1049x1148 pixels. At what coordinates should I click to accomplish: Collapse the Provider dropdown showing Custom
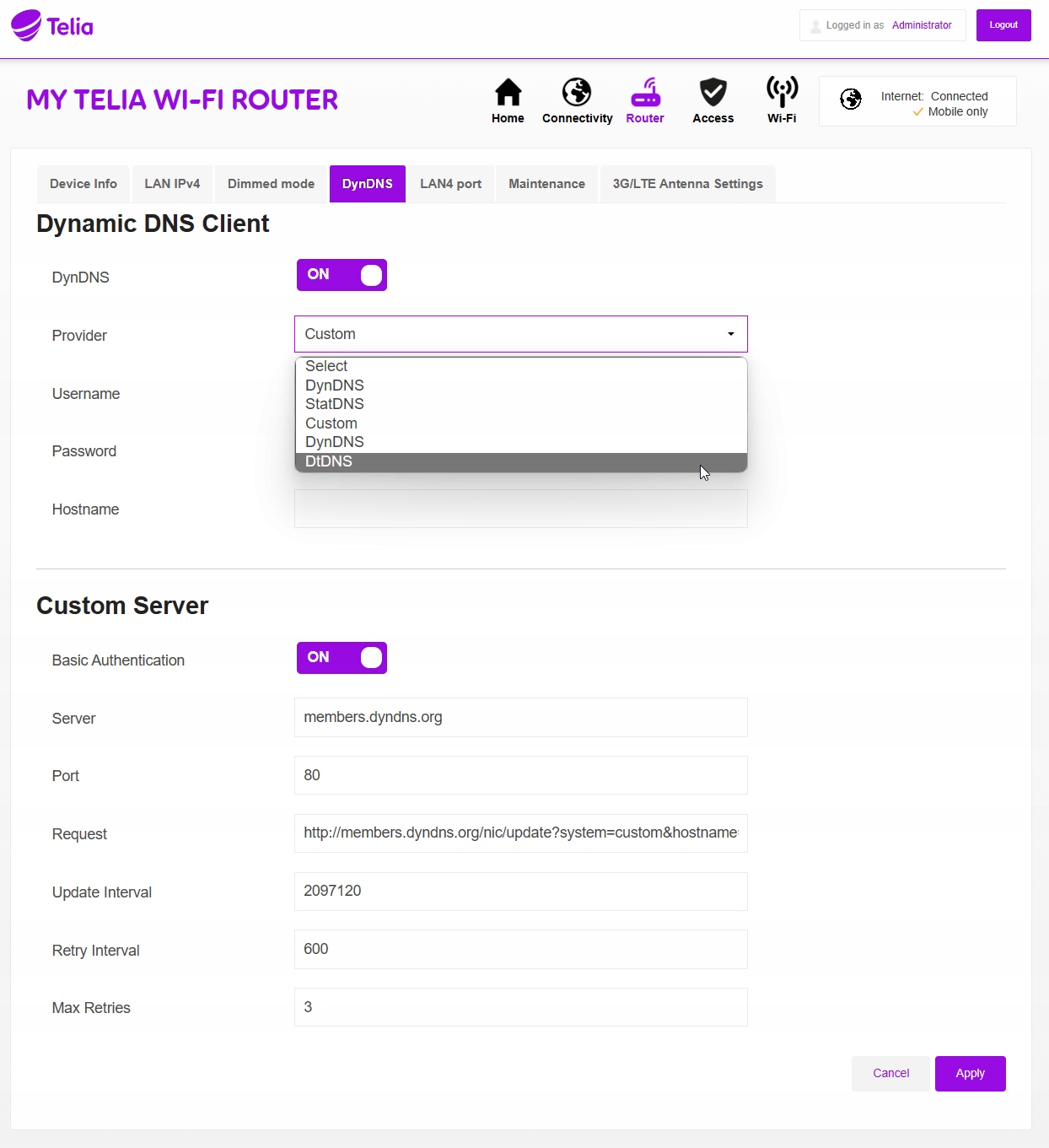[x=521, y=334]
